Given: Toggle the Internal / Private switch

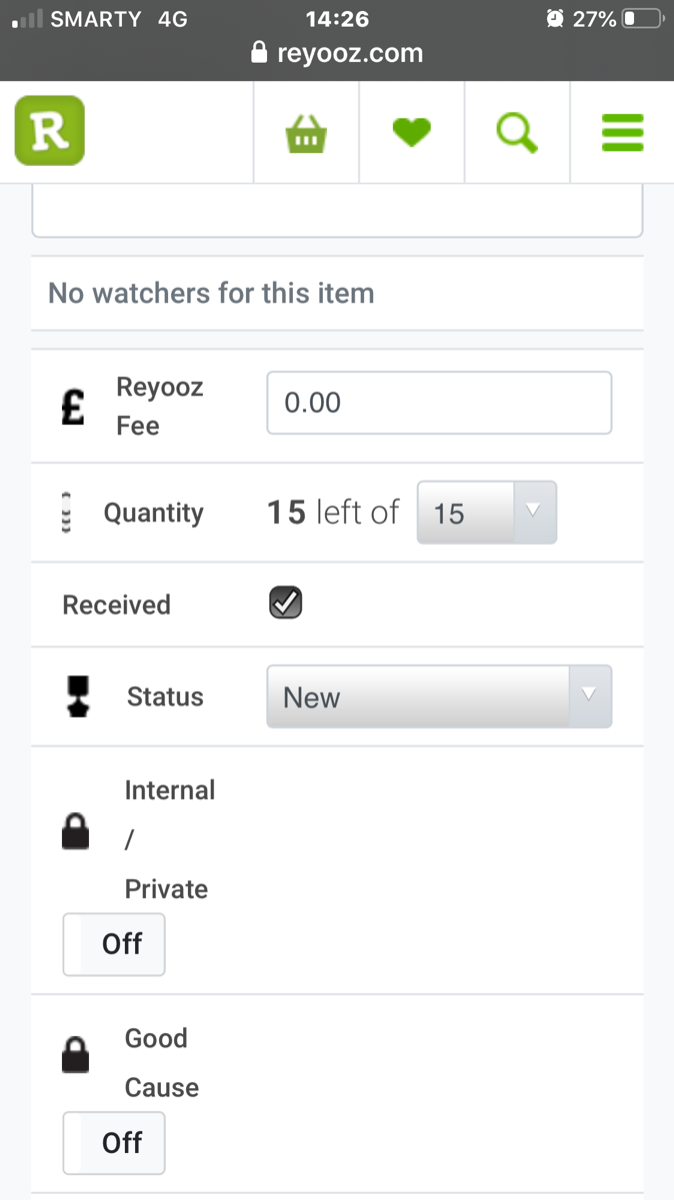Looking at the screenshot, I should (x=114, y=944).
